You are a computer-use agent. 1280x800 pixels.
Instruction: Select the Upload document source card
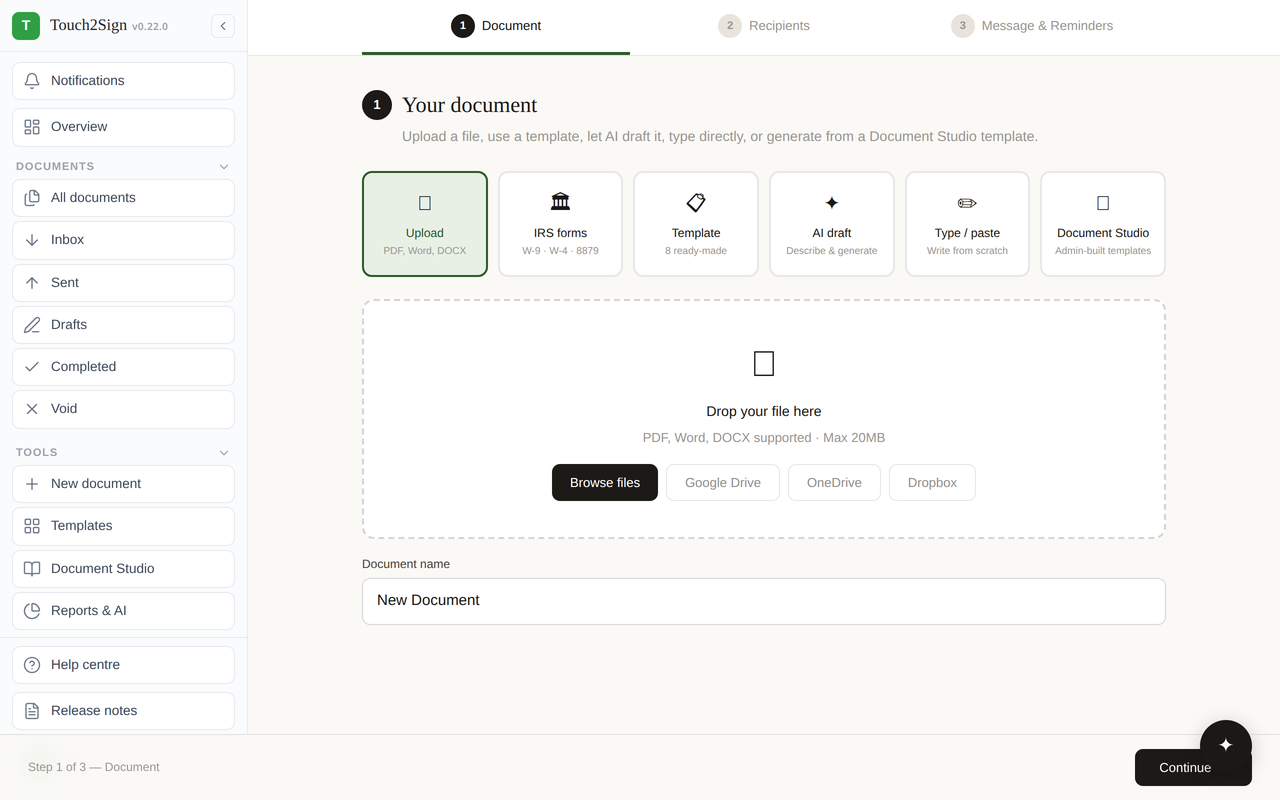[x=425, y=224]
